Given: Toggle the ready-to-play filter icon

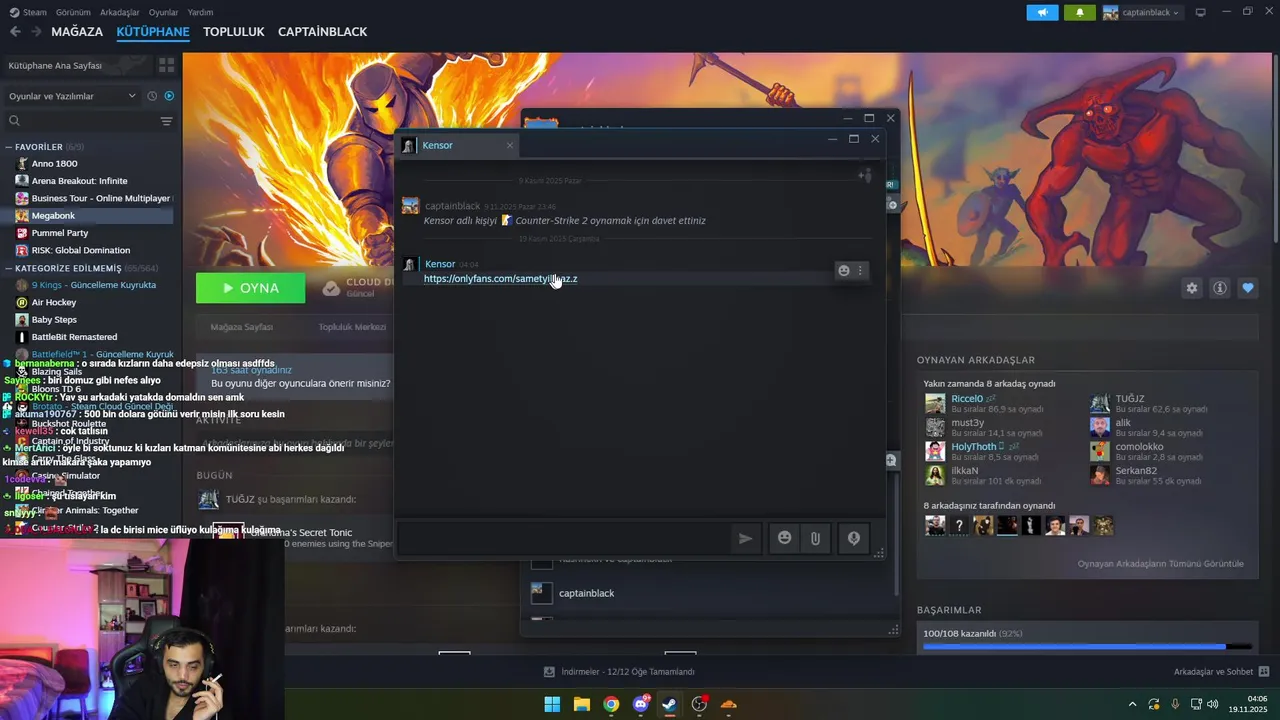Looking at the screenshot, I should tap(169, 96).
